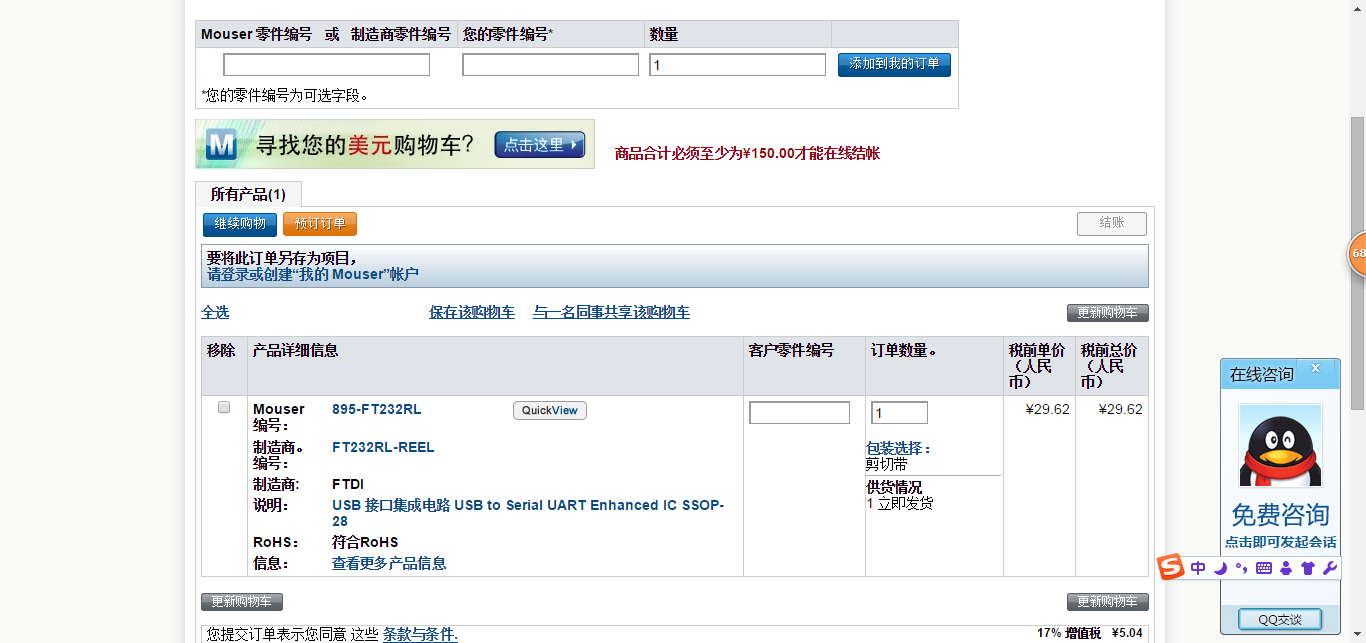Click the scrollbar down arrow
Screen dimensions: 1366x643
coord(1357,633)
